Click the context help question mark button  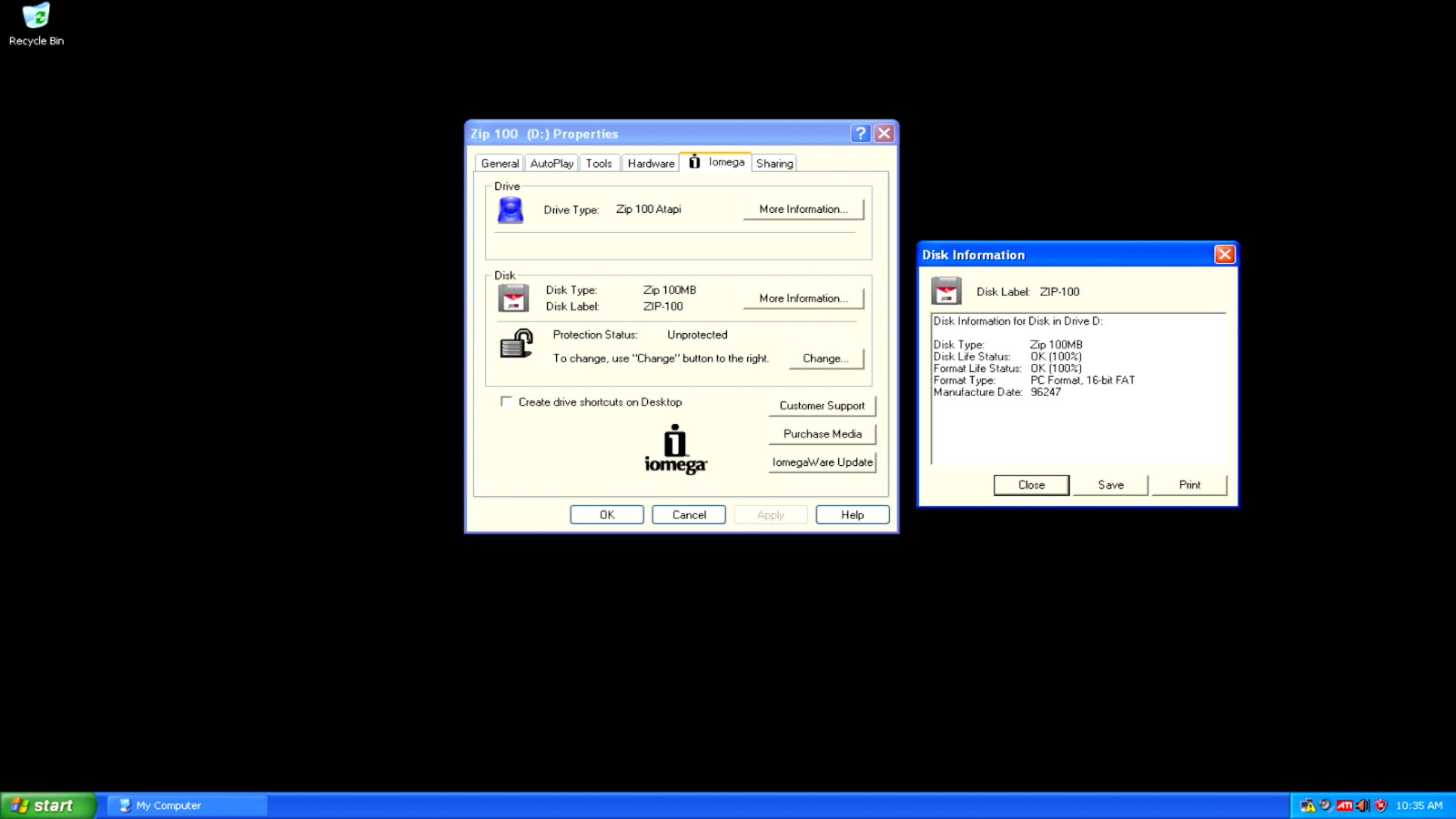[860, 134]
